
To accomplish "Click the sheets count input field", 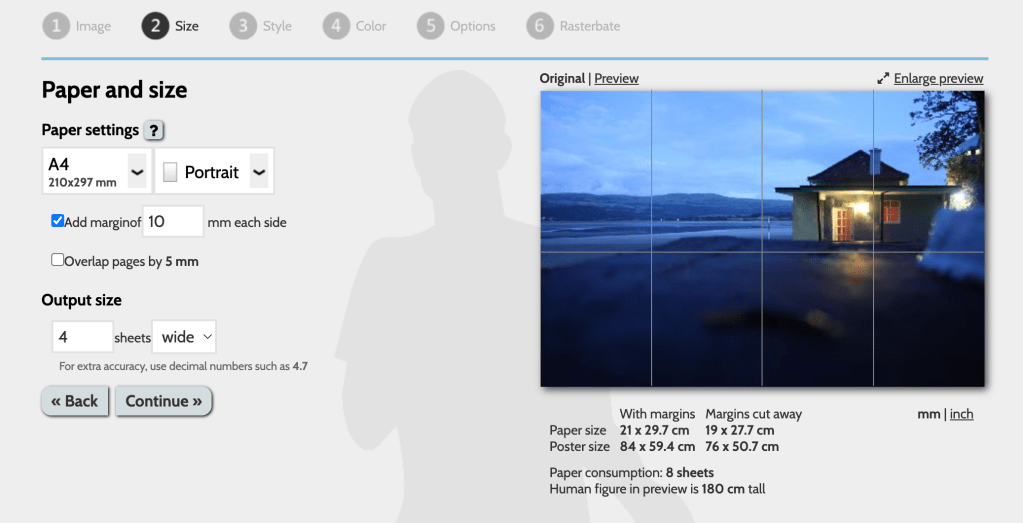I will [x=82, y=337].
